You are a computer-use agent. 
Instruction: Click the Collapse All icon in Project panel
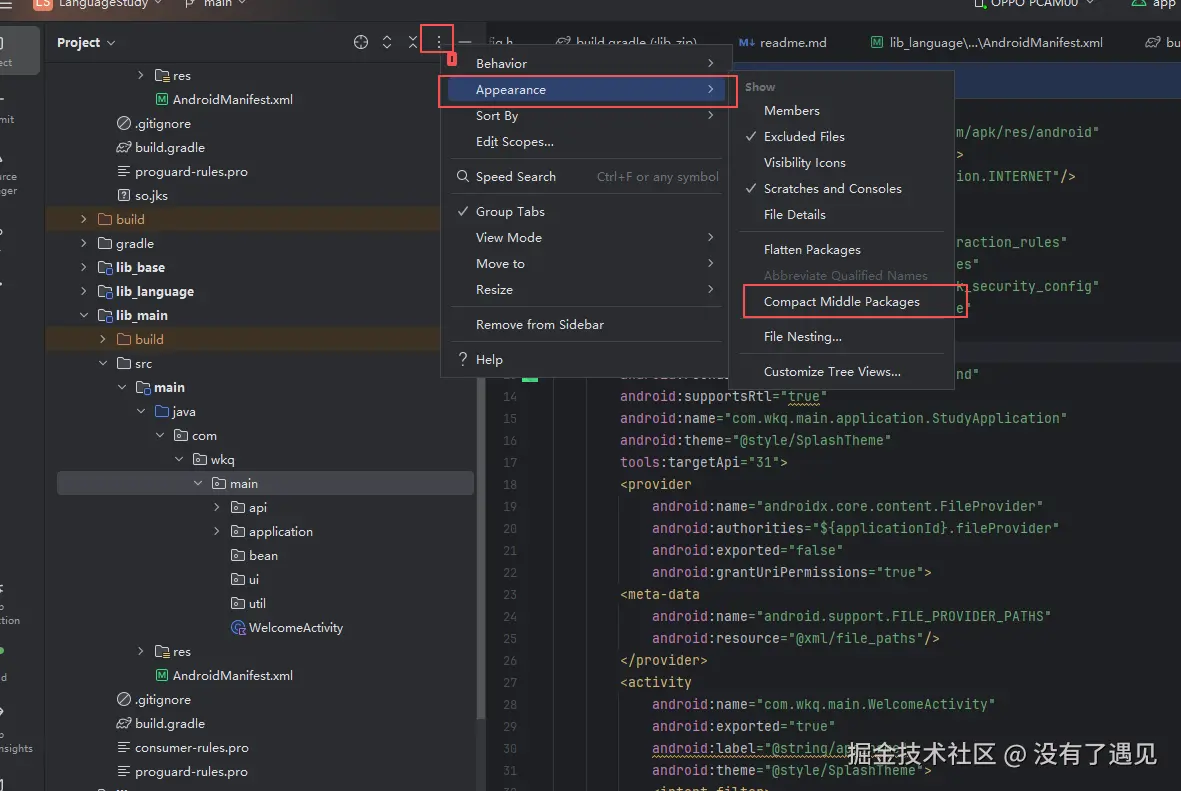pyautogui.click(x=413, y=42)
